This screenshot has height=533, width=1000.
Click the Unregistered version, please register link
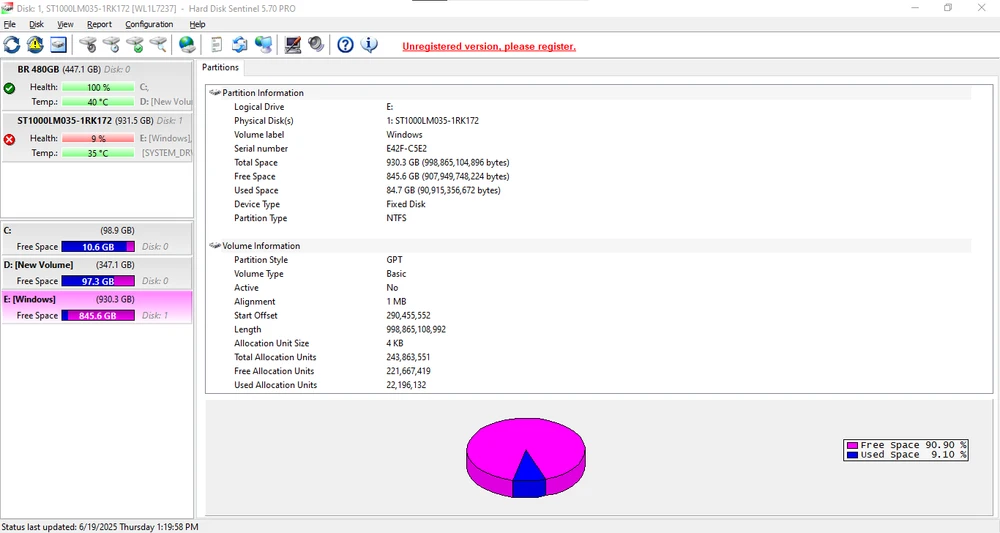click(488, 46)
